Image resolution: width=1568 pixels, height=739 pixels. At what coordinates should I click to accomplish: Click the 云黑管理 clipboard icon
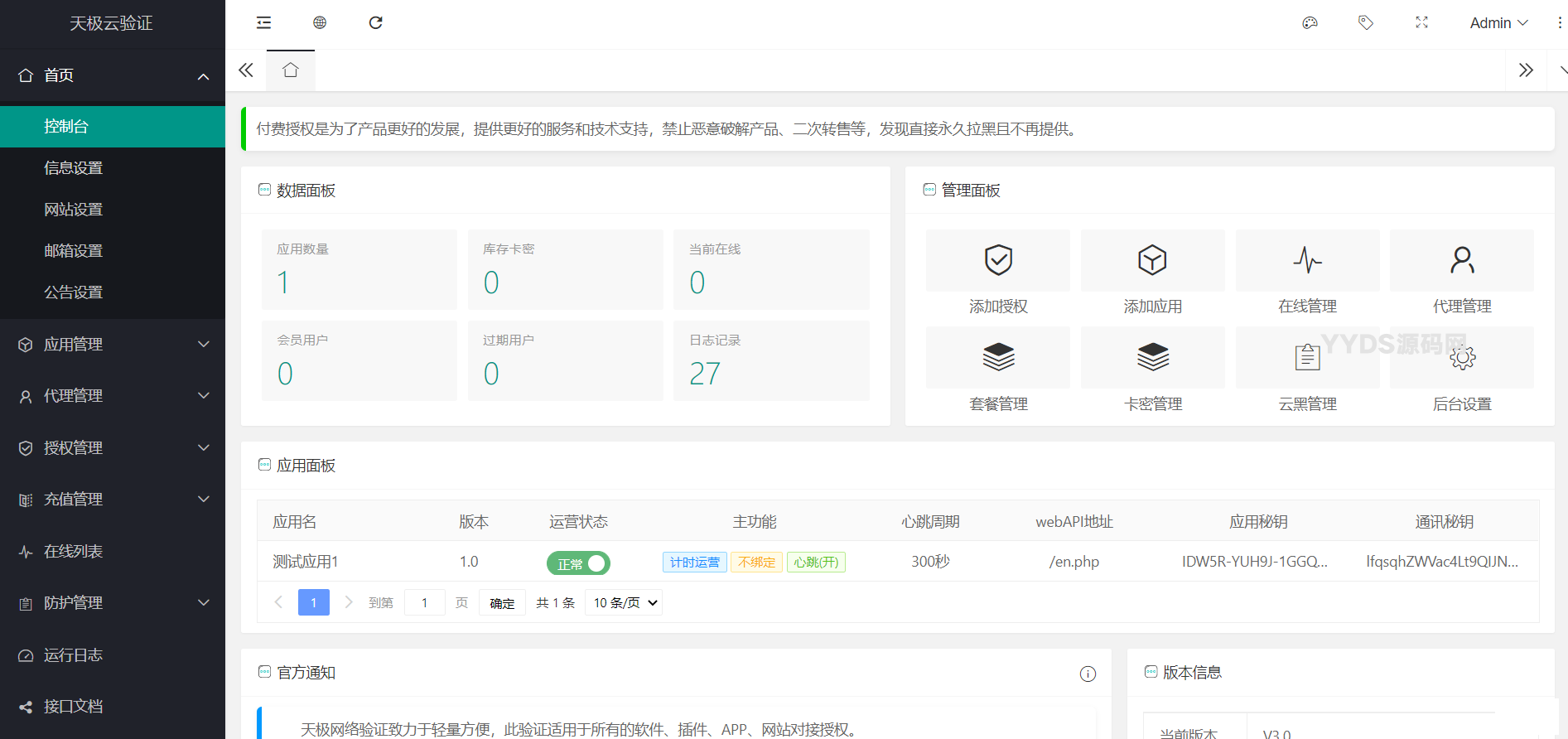pyautogui.click(x=1307, y=357)
